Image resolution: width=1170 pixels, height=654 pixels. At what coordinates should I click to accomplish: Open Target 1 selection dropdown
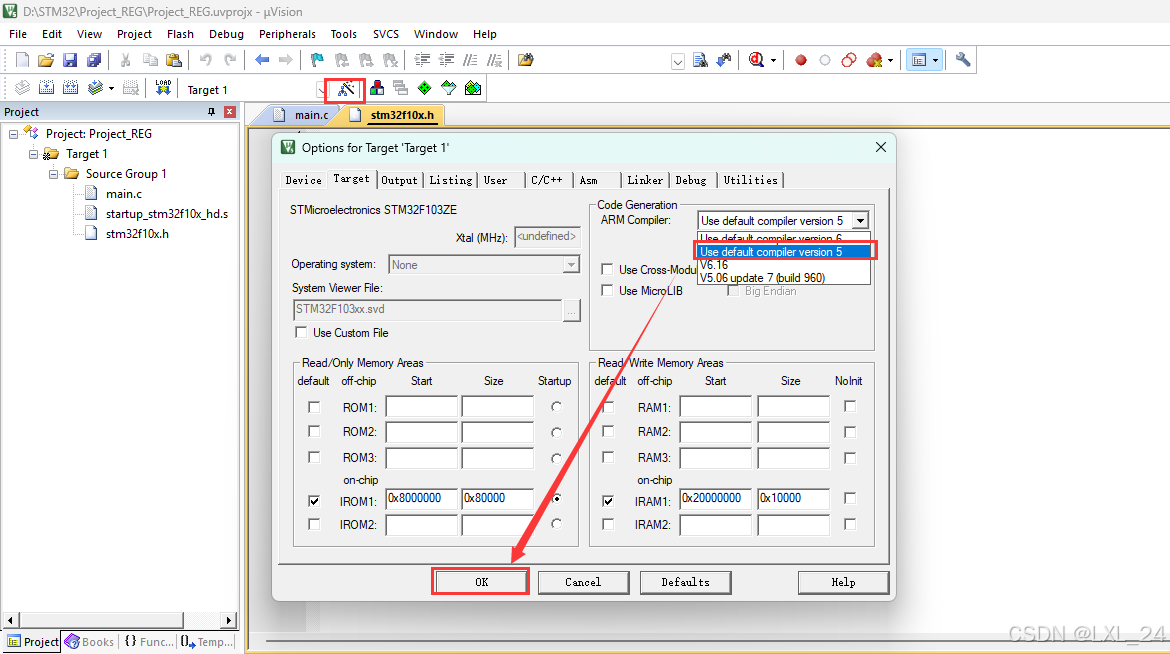tap(321, 90)
